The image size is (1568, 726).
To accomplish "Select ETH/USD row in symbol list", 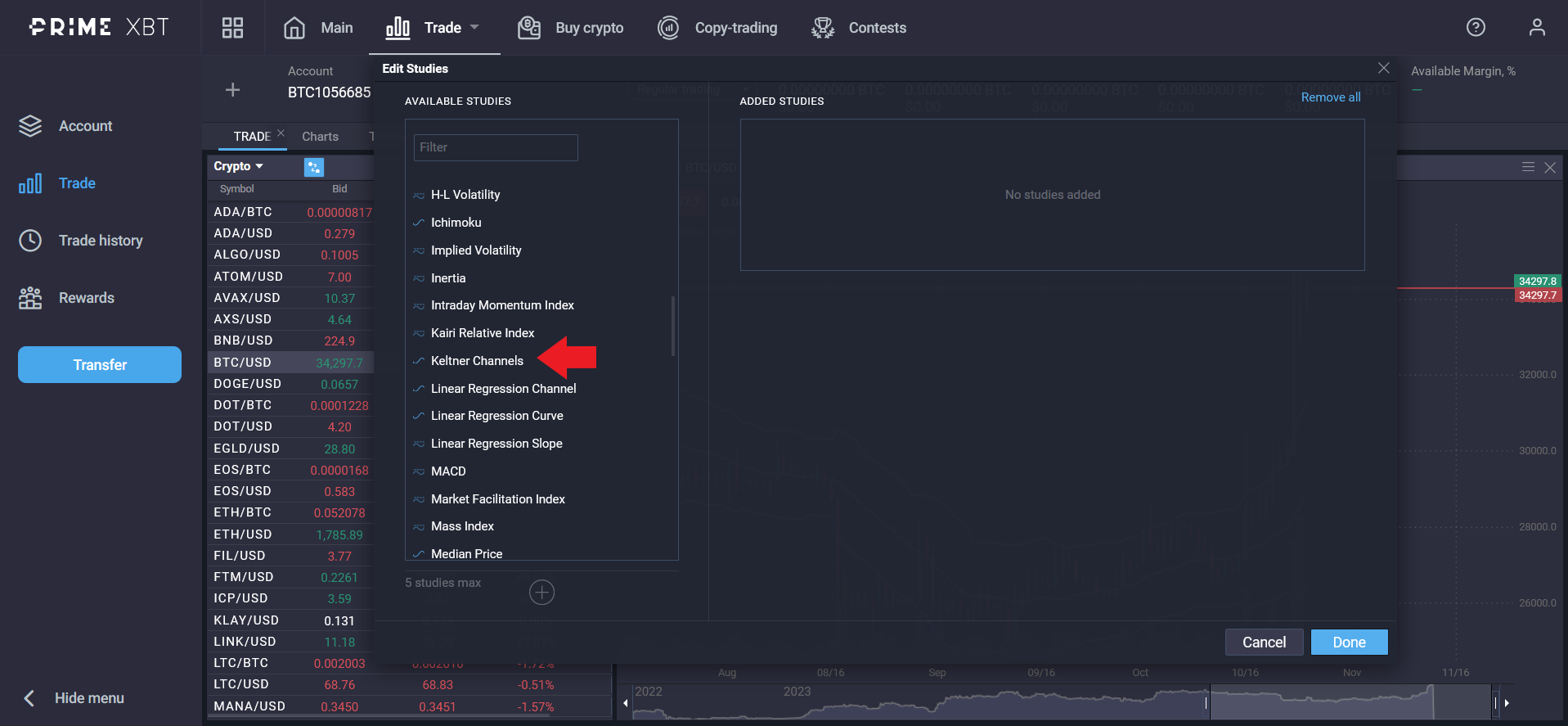I will [290, 534].
